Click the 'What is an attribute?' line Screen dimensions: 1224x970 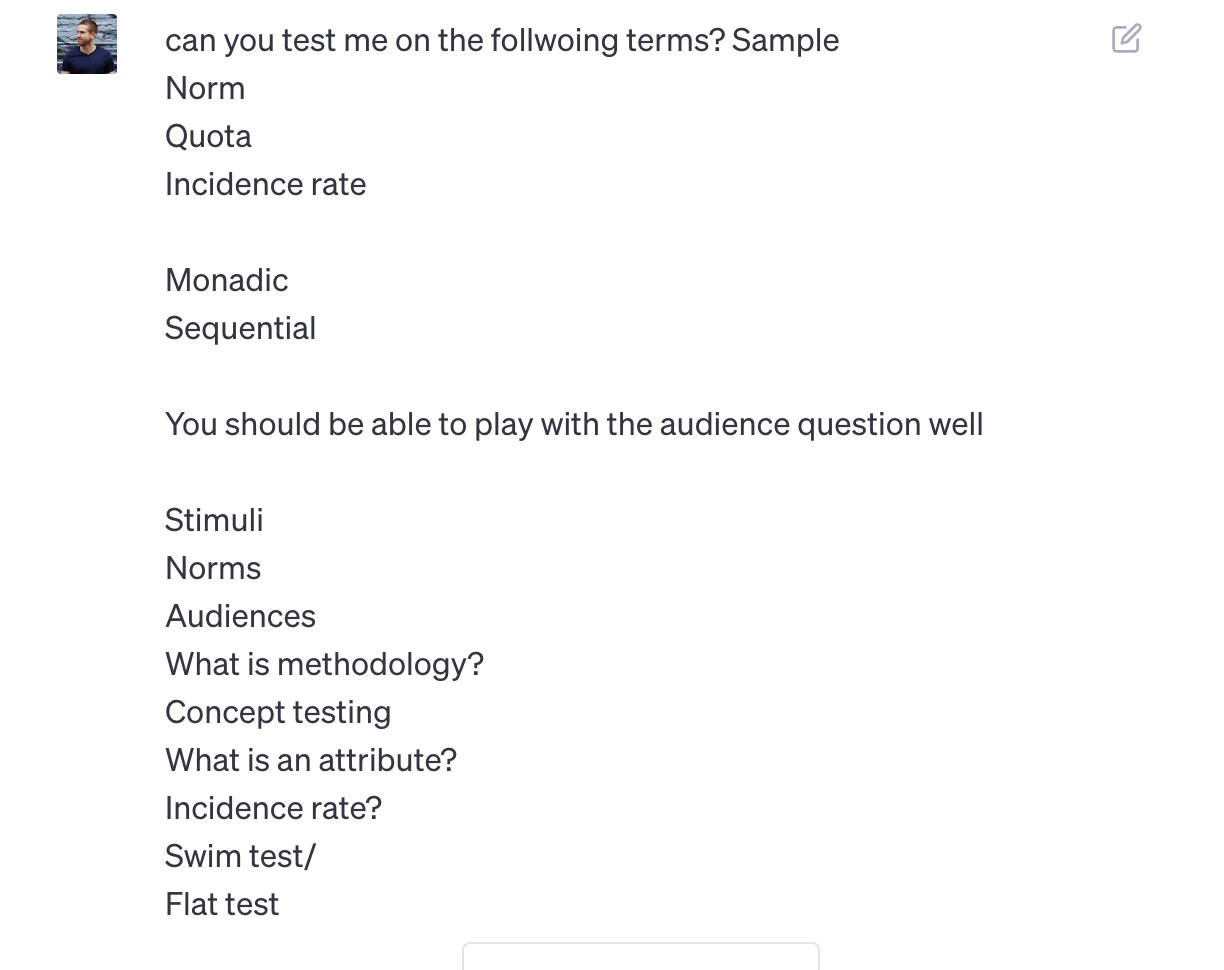coord(311,760)
